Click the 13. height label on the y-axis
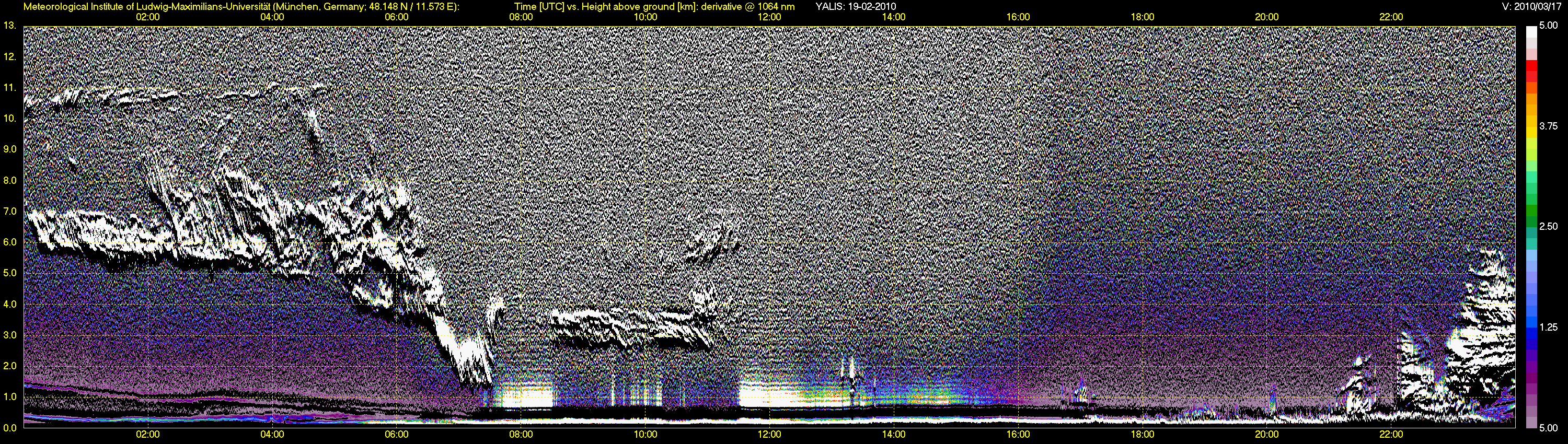This screenshot has height=444, width=1568. coord(10,26)
